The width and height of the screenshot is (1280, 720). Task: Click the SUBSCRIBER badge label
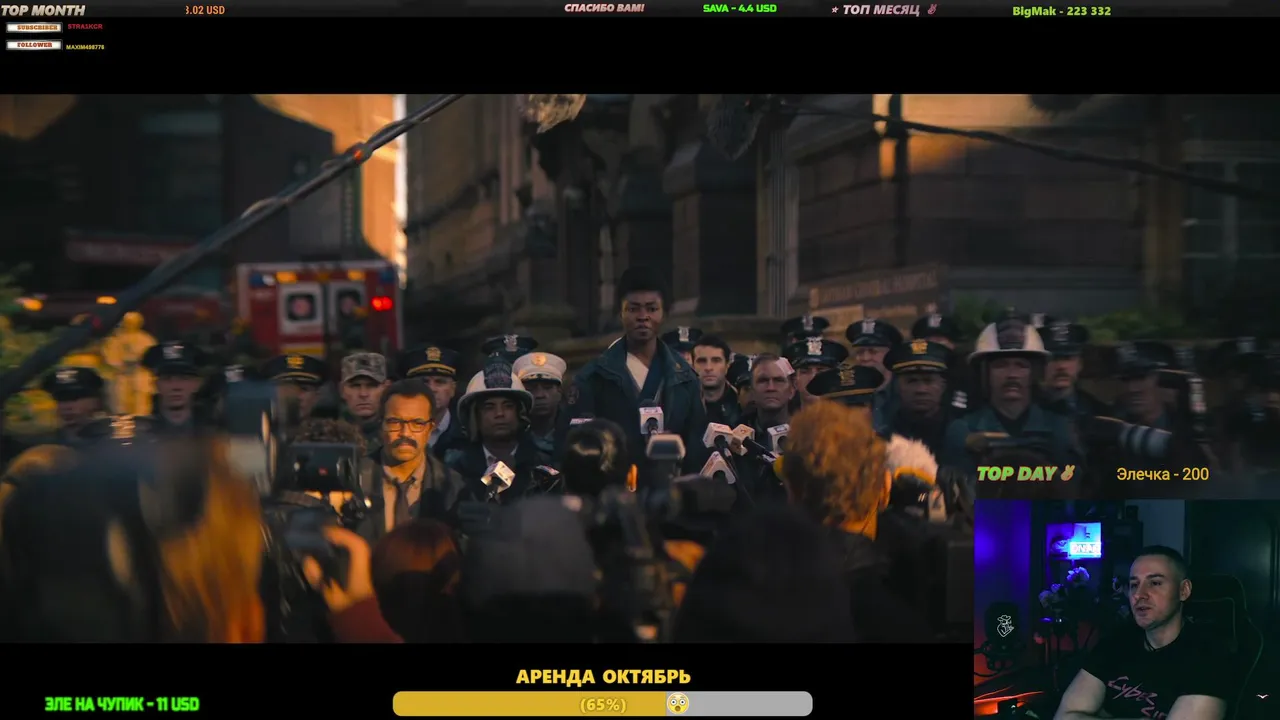(34, 27)
